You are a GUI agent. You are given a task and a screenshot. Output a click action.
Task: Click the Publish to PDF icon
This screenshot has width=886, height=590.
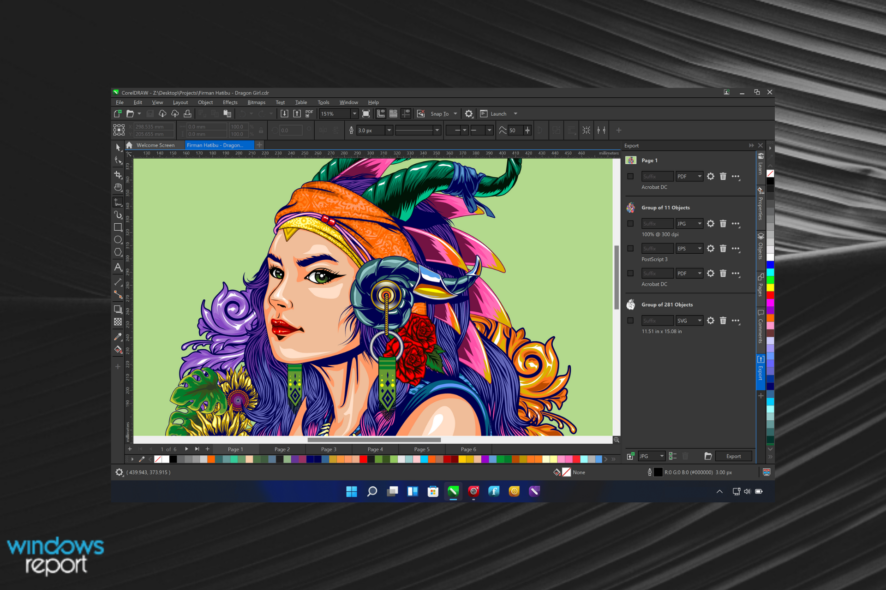[309, 114]
